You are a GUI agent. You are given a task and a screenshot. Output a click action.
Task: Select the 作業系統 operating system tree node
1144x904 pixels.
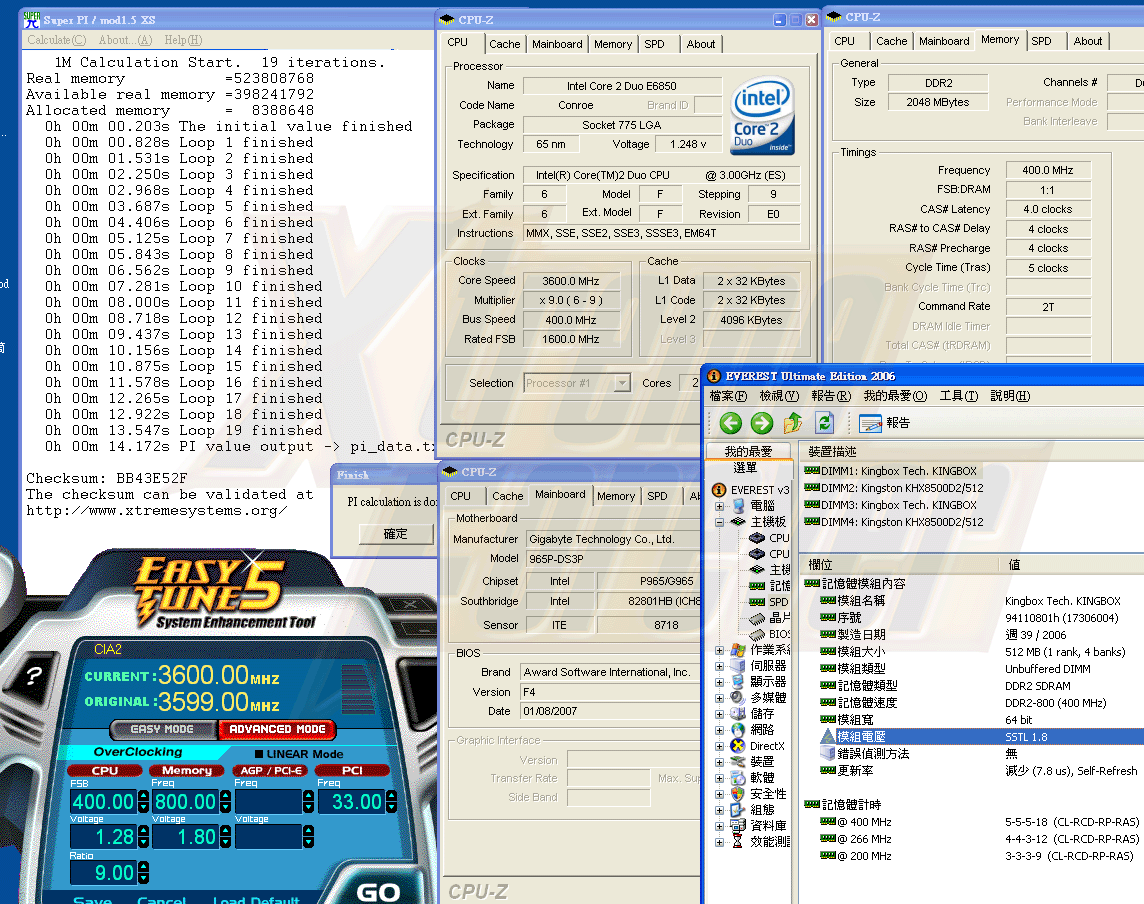[x=760, y=649]
